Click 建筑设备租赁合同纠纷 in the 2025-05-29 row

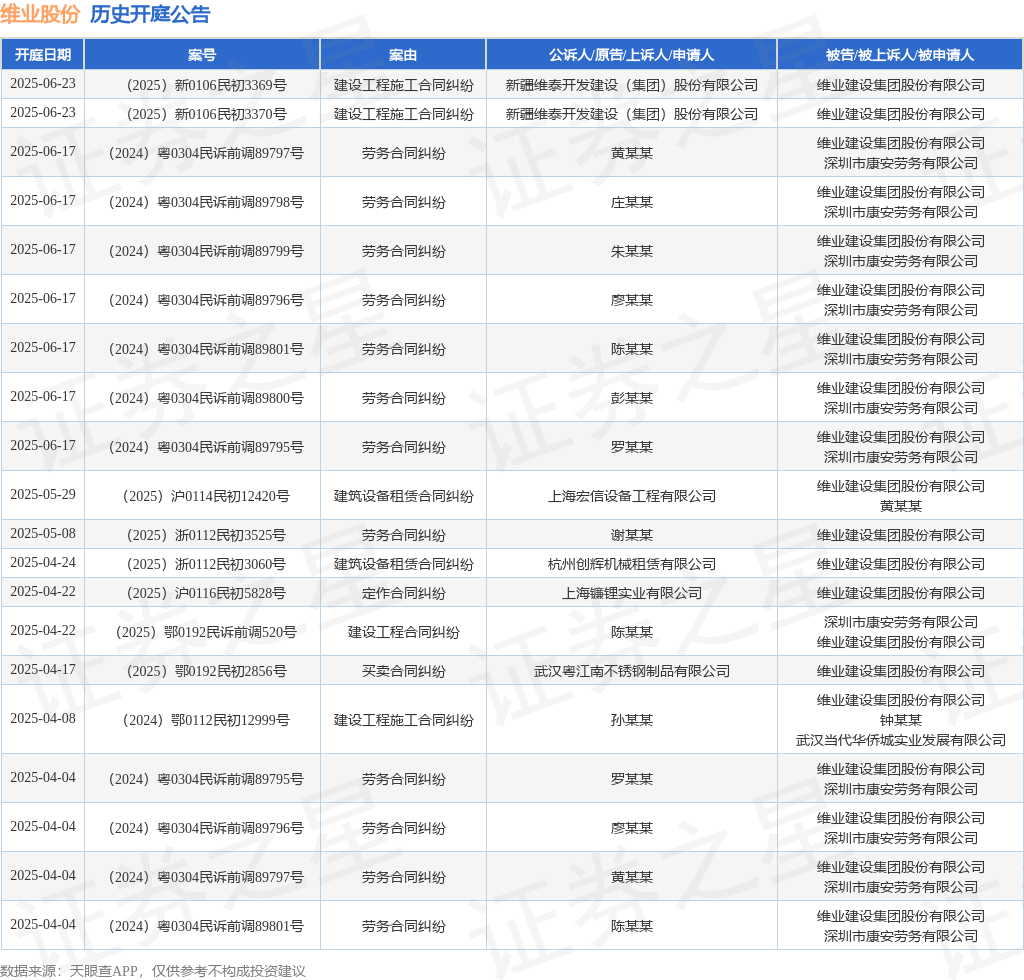click(x=404, y=496)
